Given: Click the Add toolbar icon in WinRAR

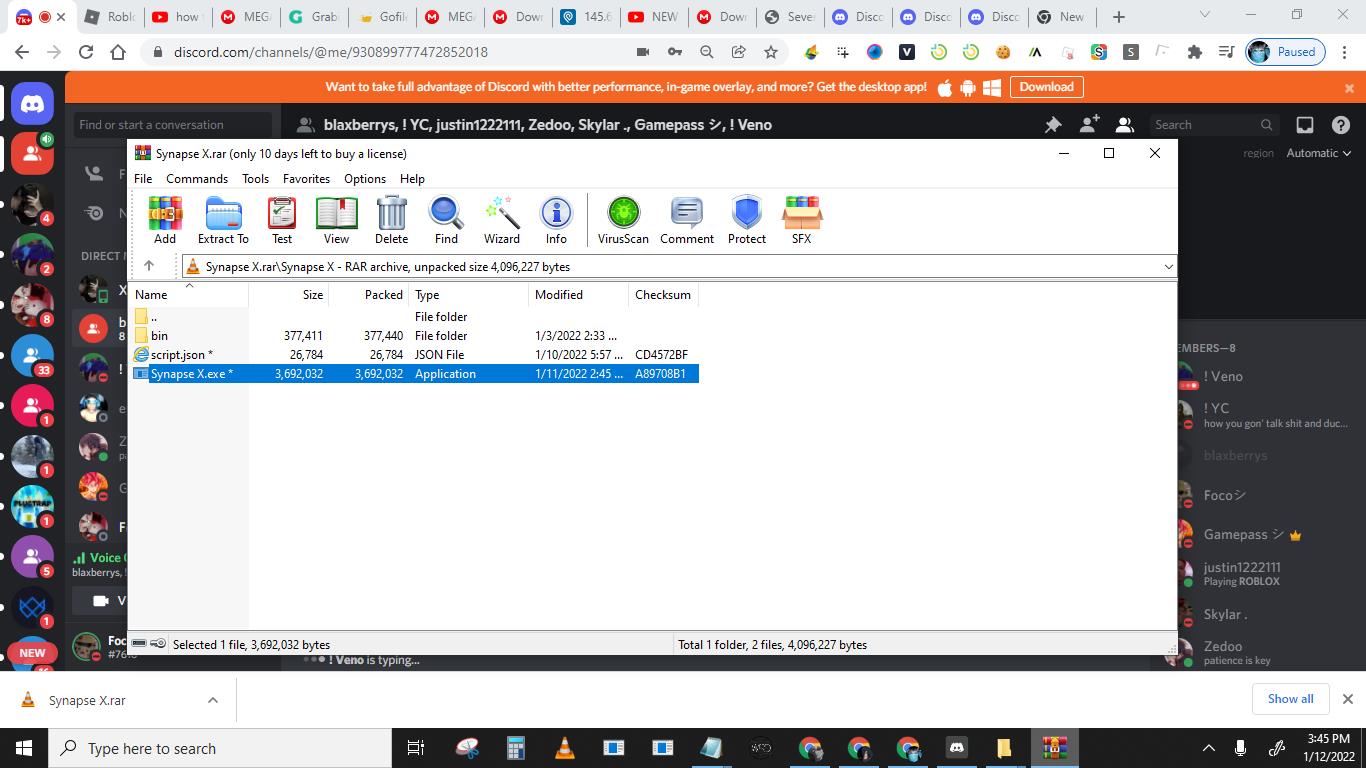Looking at the screenshot, I should pyautogui.click(x=165, y=220).
